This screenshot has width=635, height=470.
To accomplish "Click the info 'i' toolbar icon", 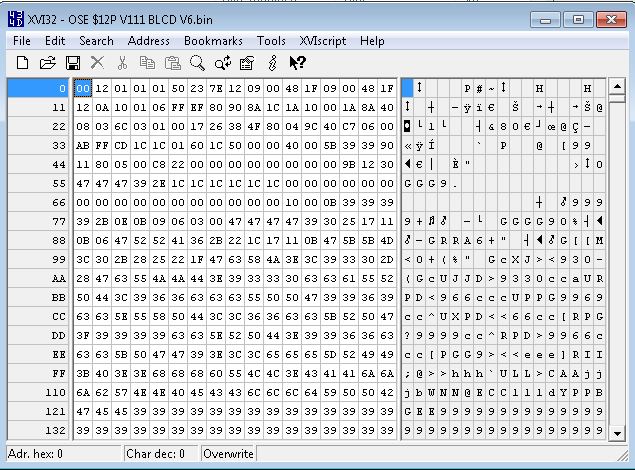I will pyautogui.click(x=273, y=63).
